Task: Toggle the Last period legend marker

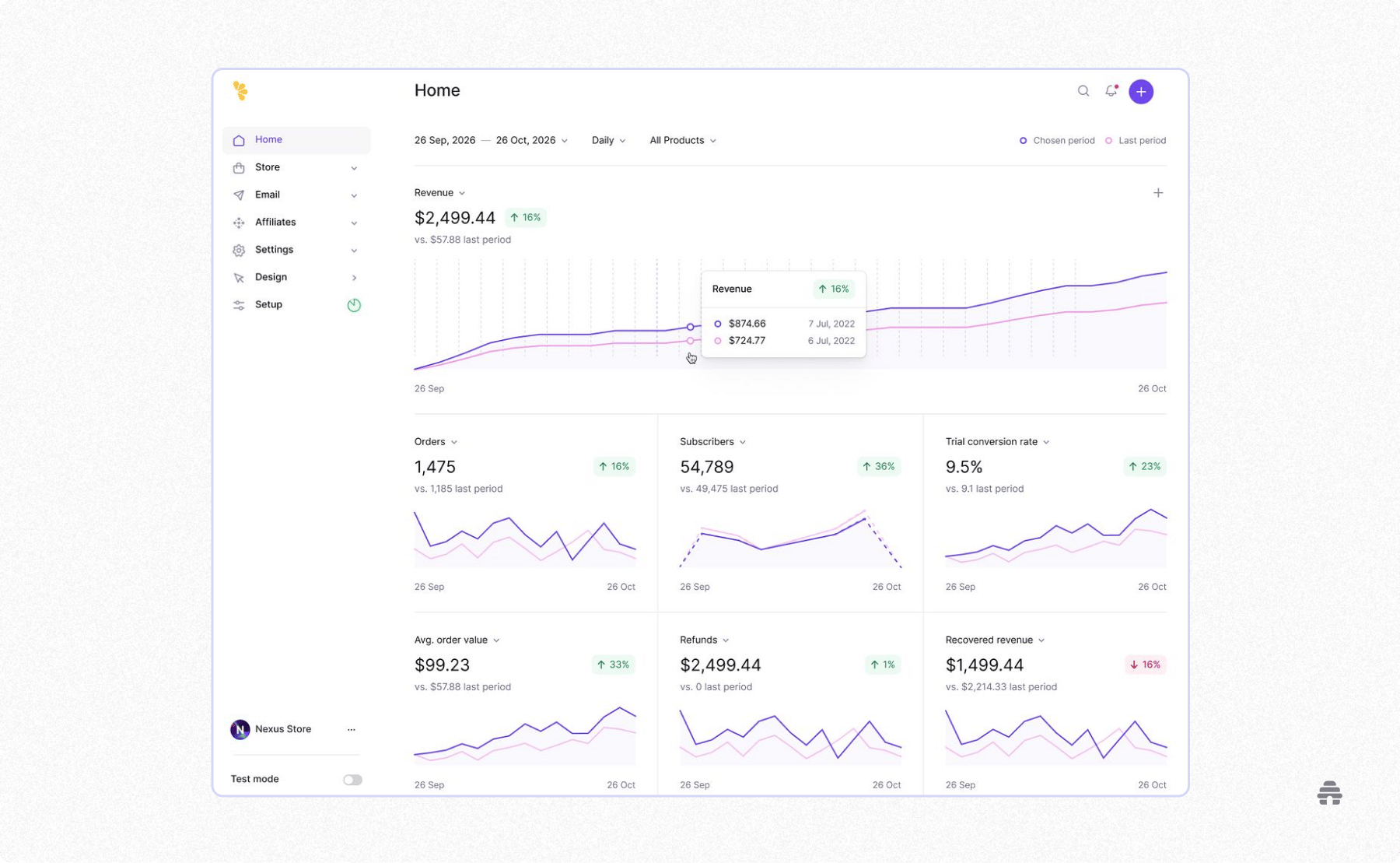Action: tap(1108, 140)
